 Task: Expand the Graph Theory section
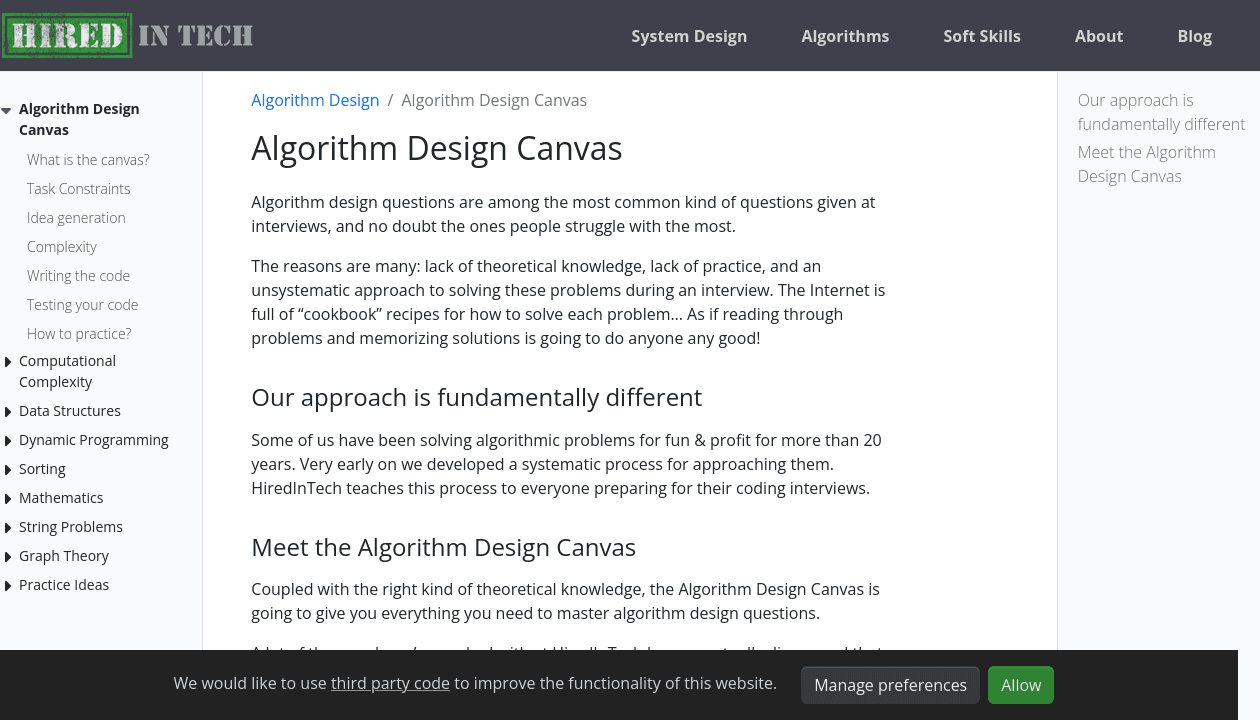pos(8,555)
